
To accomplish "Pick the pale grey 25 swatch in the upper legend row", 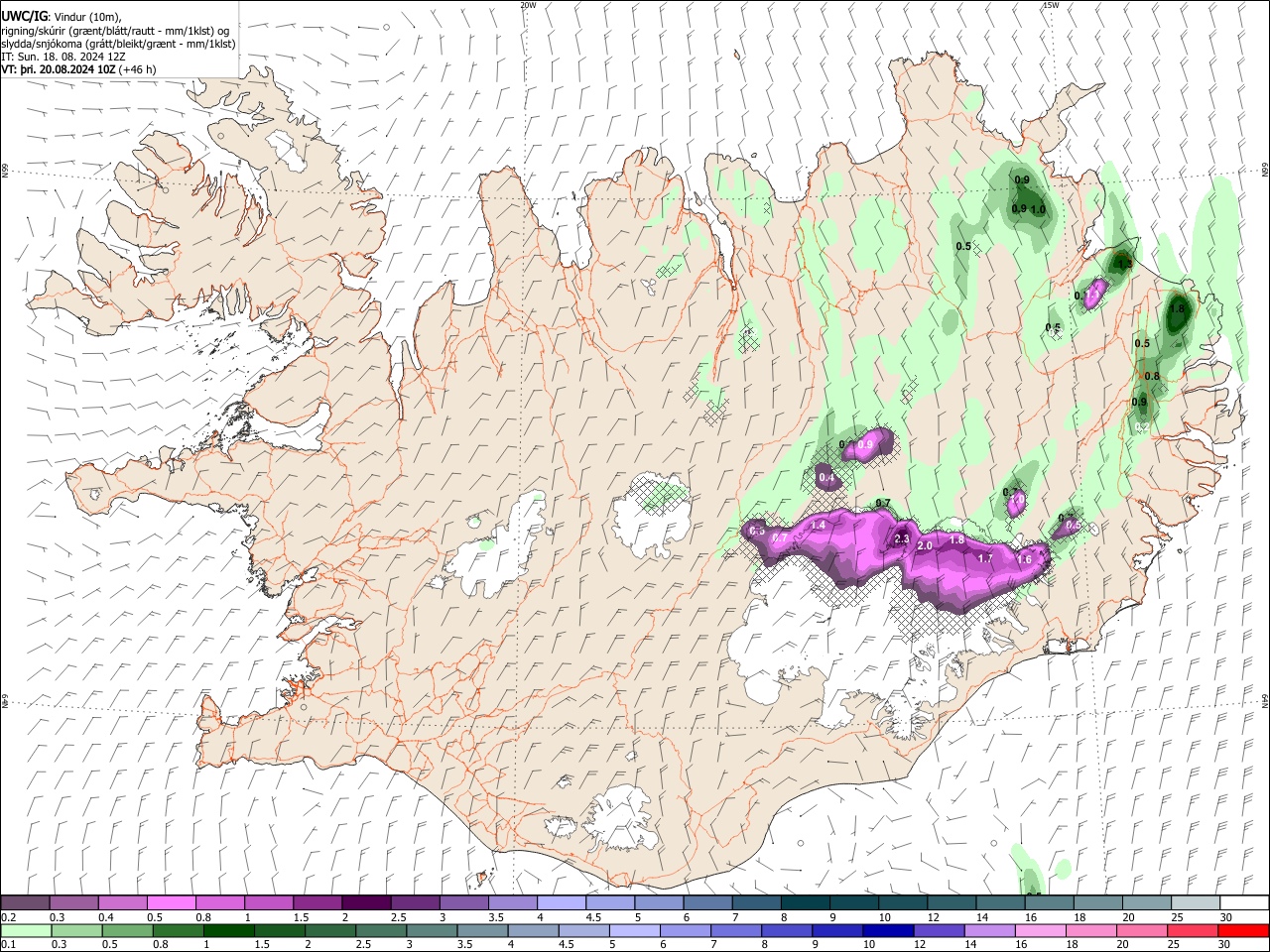I will click(x=1194, y=902).
